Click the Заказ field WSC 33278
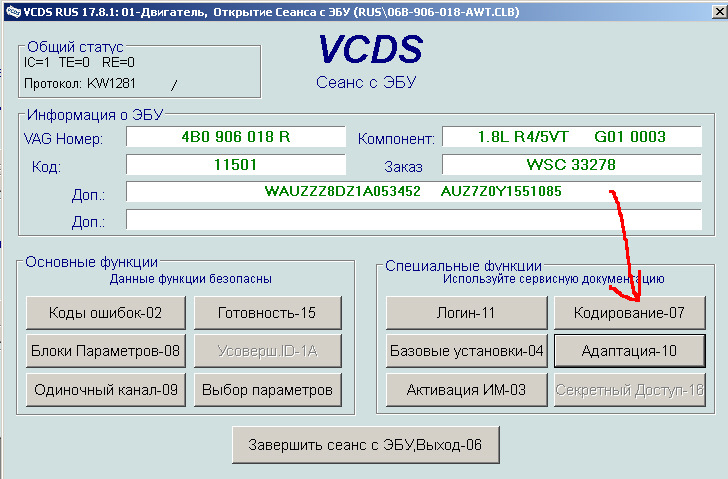 coord(572,165)
